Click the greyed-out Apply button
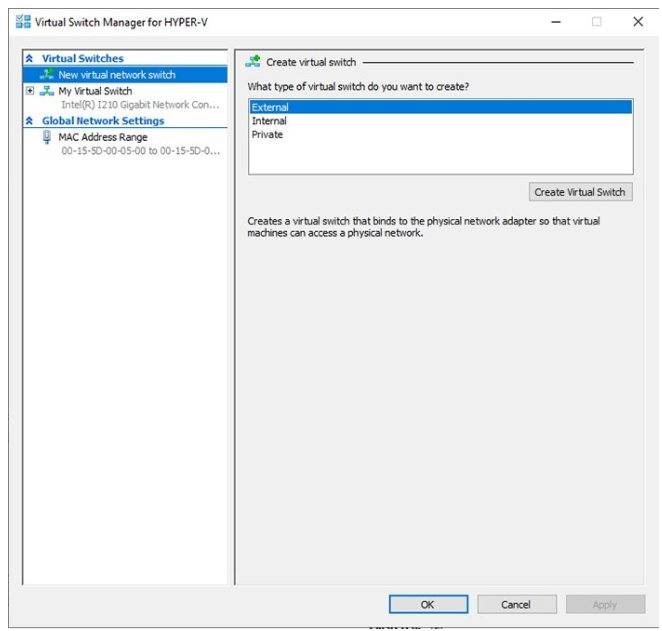Image resolution: width=662 pixels, height=631 pixels. click(x=605, y=604)
